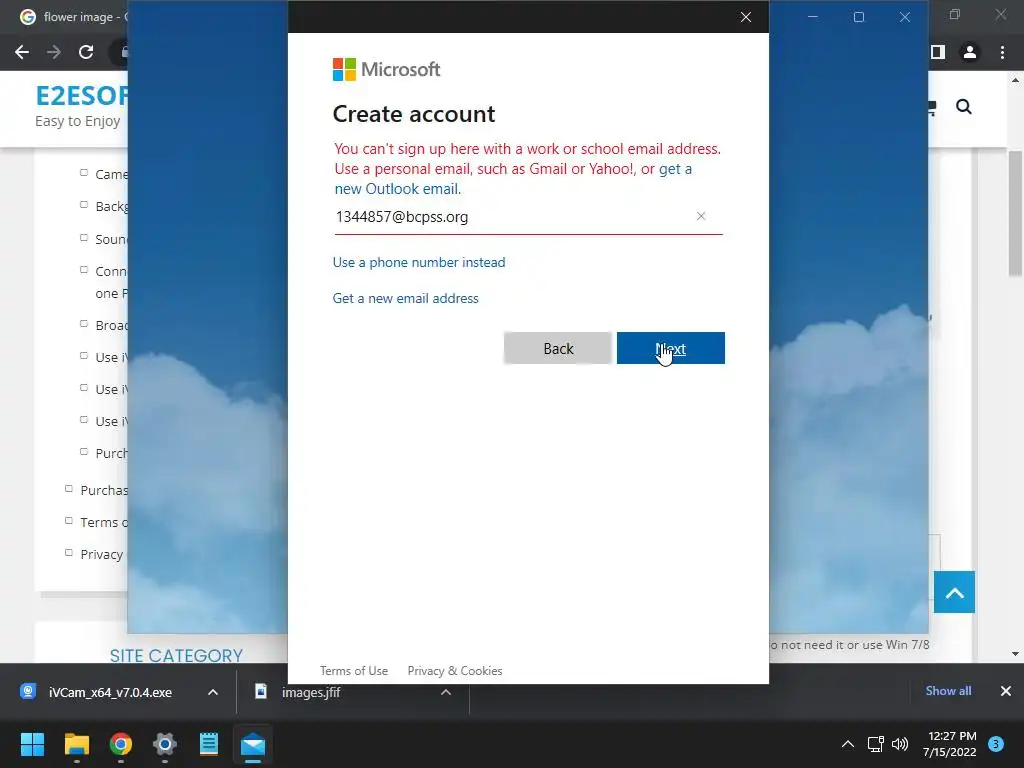The width and height of the screenshot is (1024, 768).
Task: Clear the email field with the X icon
Action: [x=701, y=216]
